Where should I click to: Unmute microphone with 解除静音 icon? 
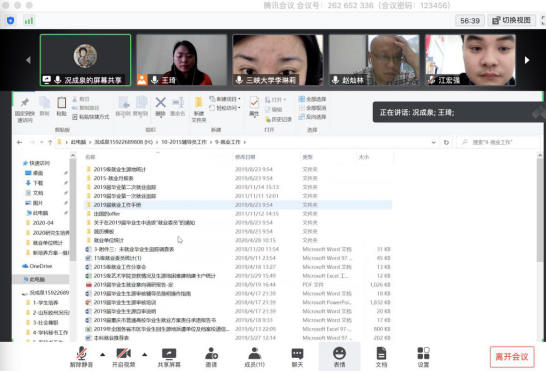[81, 357]
